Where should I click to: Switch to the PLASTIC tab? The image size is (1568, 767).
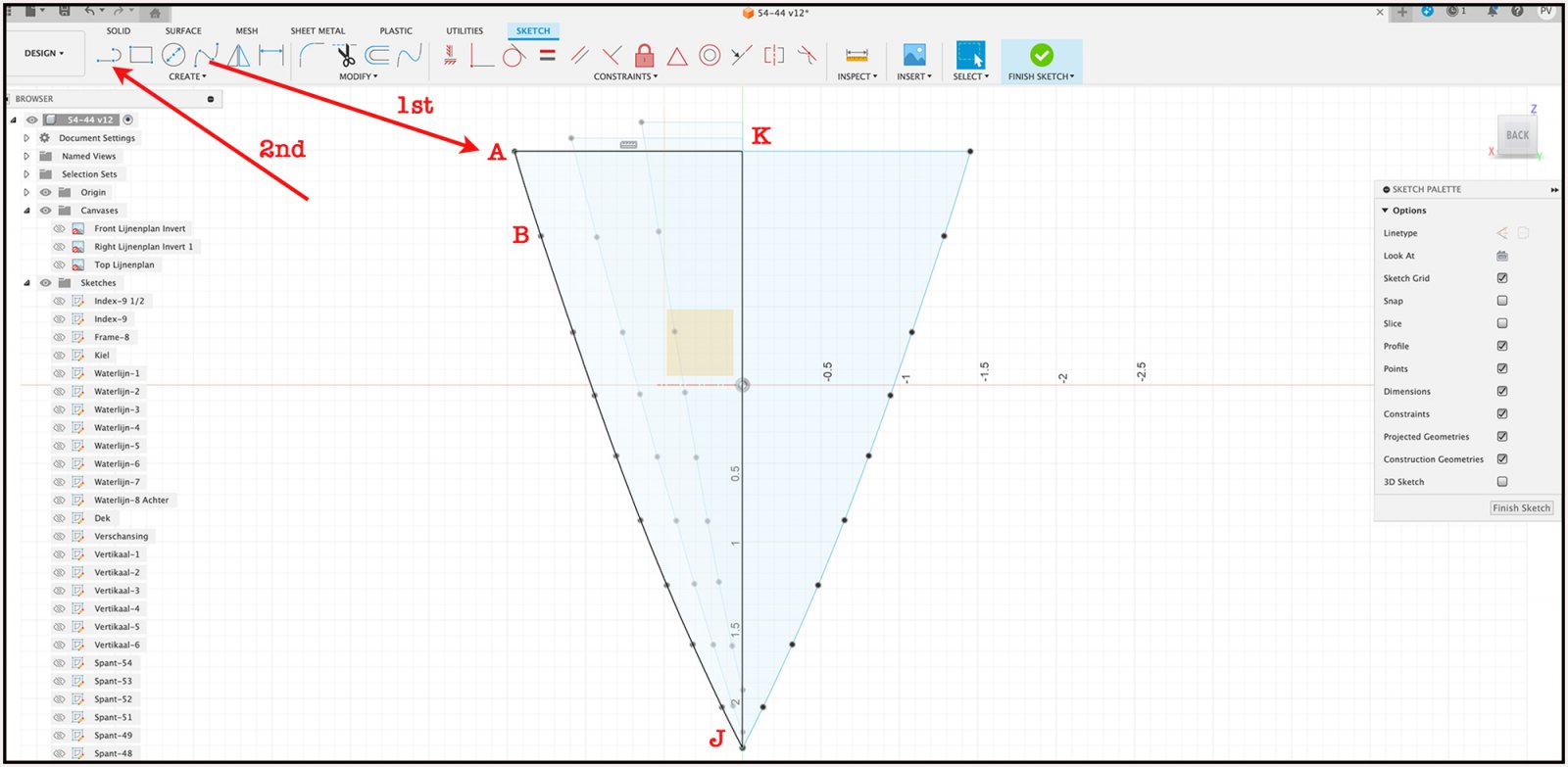coord(396,31)
